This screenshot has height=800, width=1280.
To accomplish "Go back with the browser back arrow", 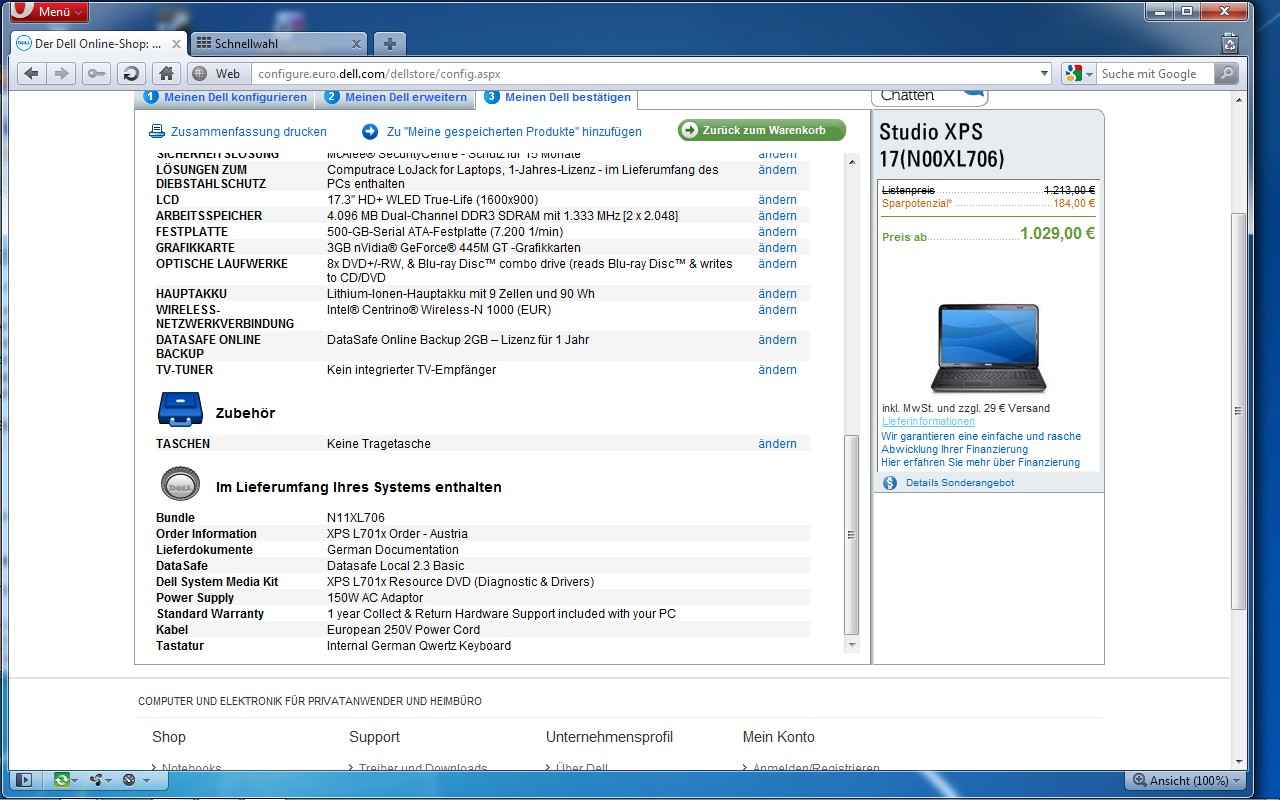I will 32,73.
